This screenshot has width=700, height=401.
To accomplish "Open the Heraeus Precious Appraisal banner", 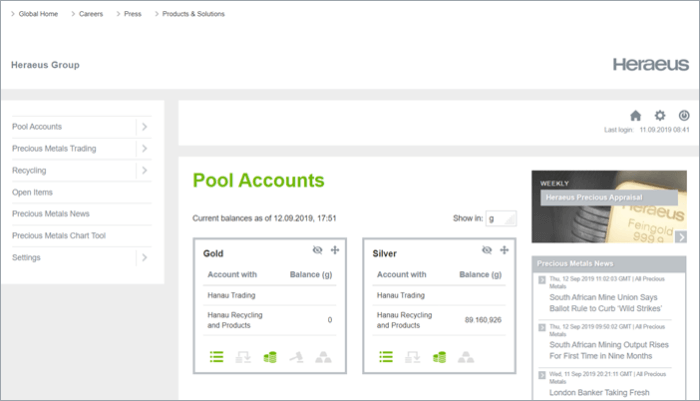I will coord(608,208).
